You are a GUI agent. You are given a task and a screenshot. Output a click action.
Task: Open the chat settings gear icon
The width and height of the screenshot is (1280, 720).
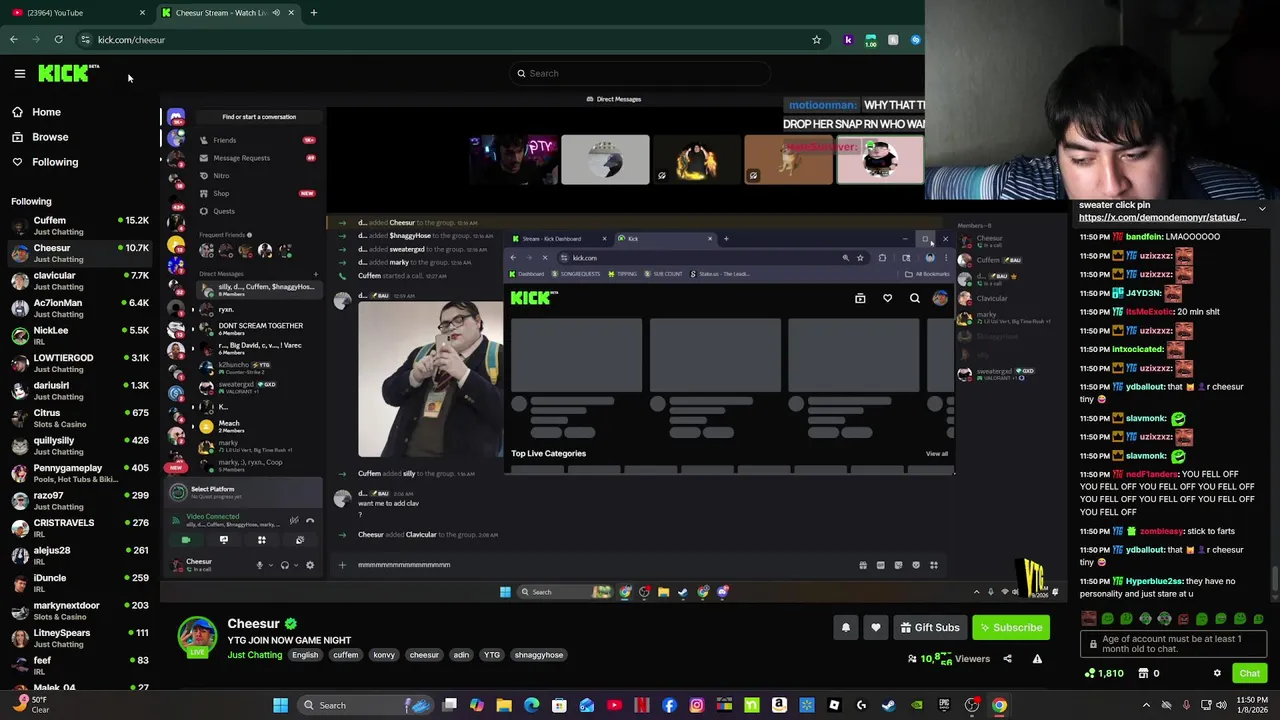(x=1217, y=673)
